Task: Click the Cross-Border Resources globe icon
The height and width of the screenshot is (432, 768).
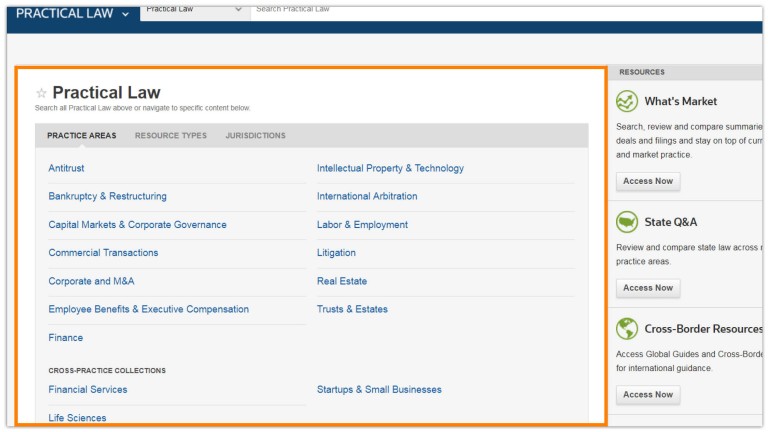Action: (x=627, y=329)
